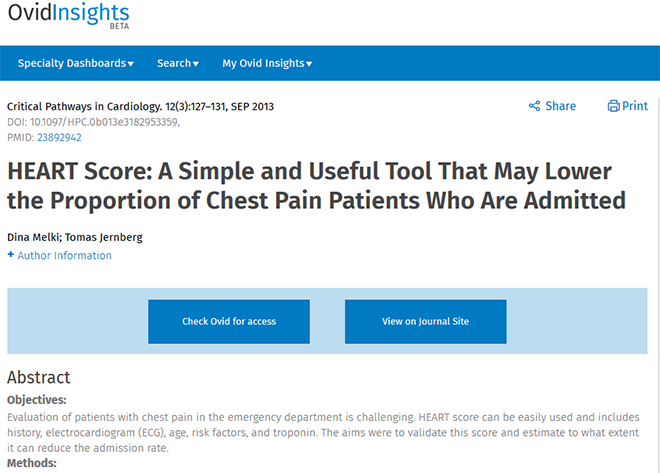The image size is (660, 473).
Task: Click the My Ovid Insights caret arrow
Action: pos(309,64)
